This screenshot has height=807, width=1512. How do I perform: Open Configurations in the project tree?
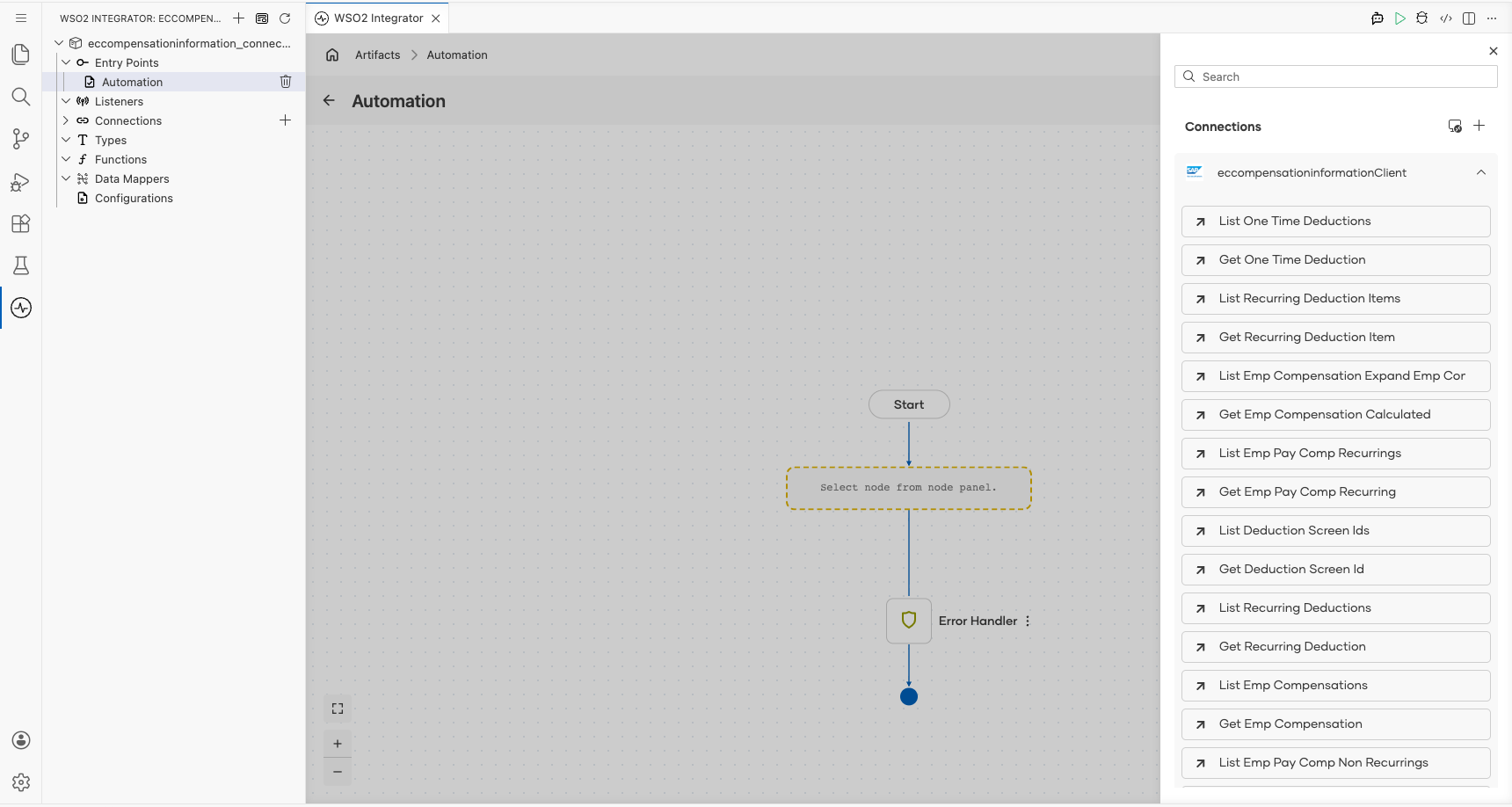[134, 198]
